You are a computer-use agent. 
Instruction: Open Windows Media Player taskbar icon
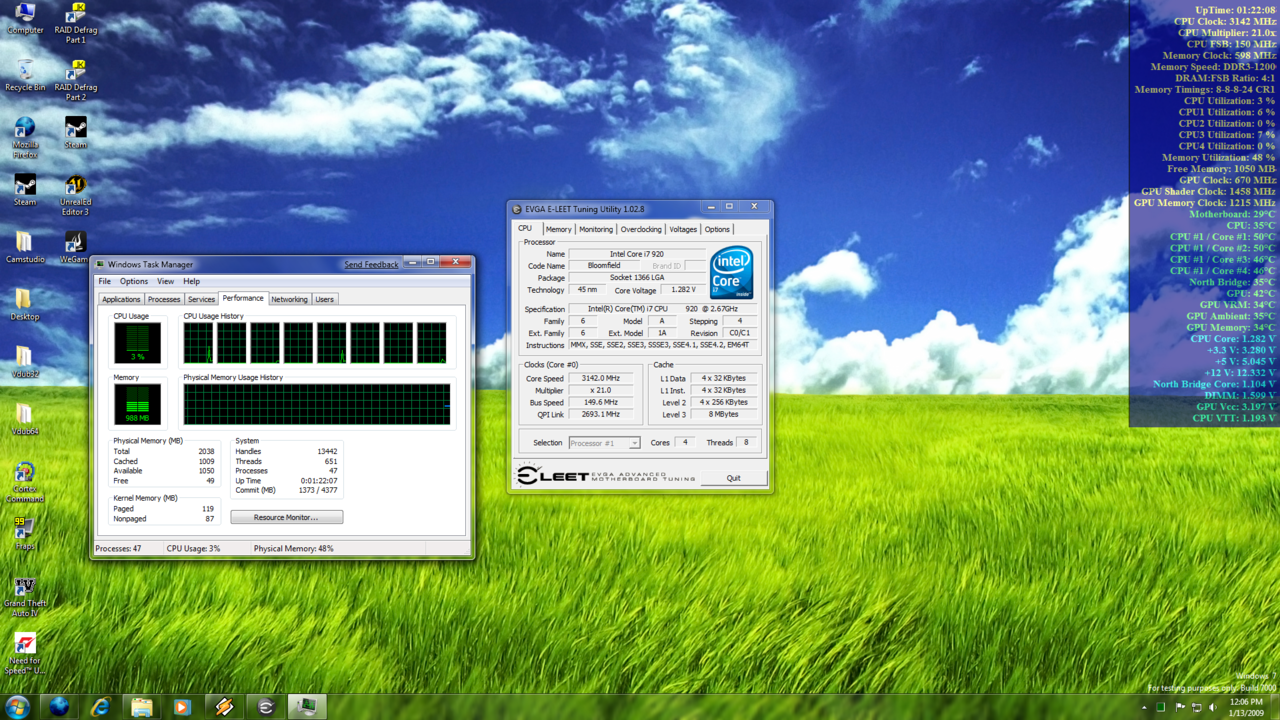[x=182, y=707]
